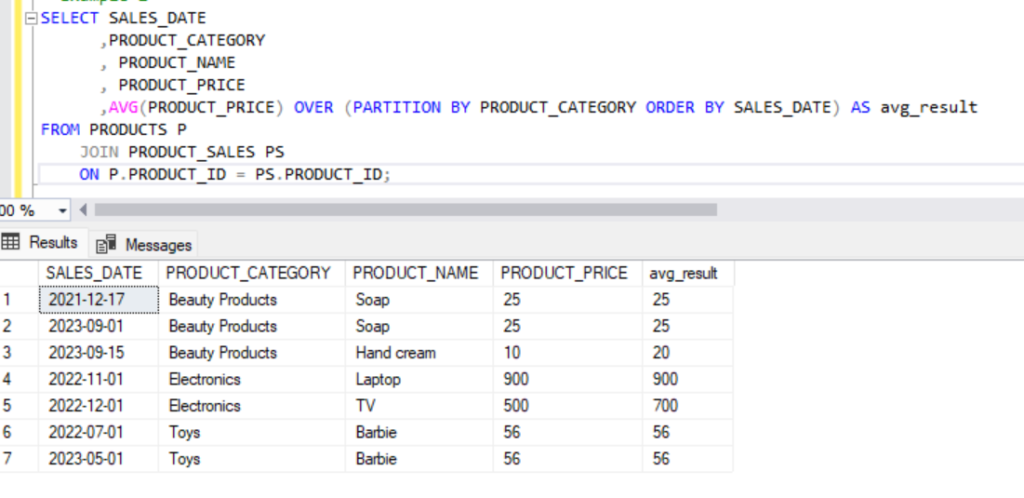1024x498 pixels.
Task: Open the Messages tab
Action: 145,244
